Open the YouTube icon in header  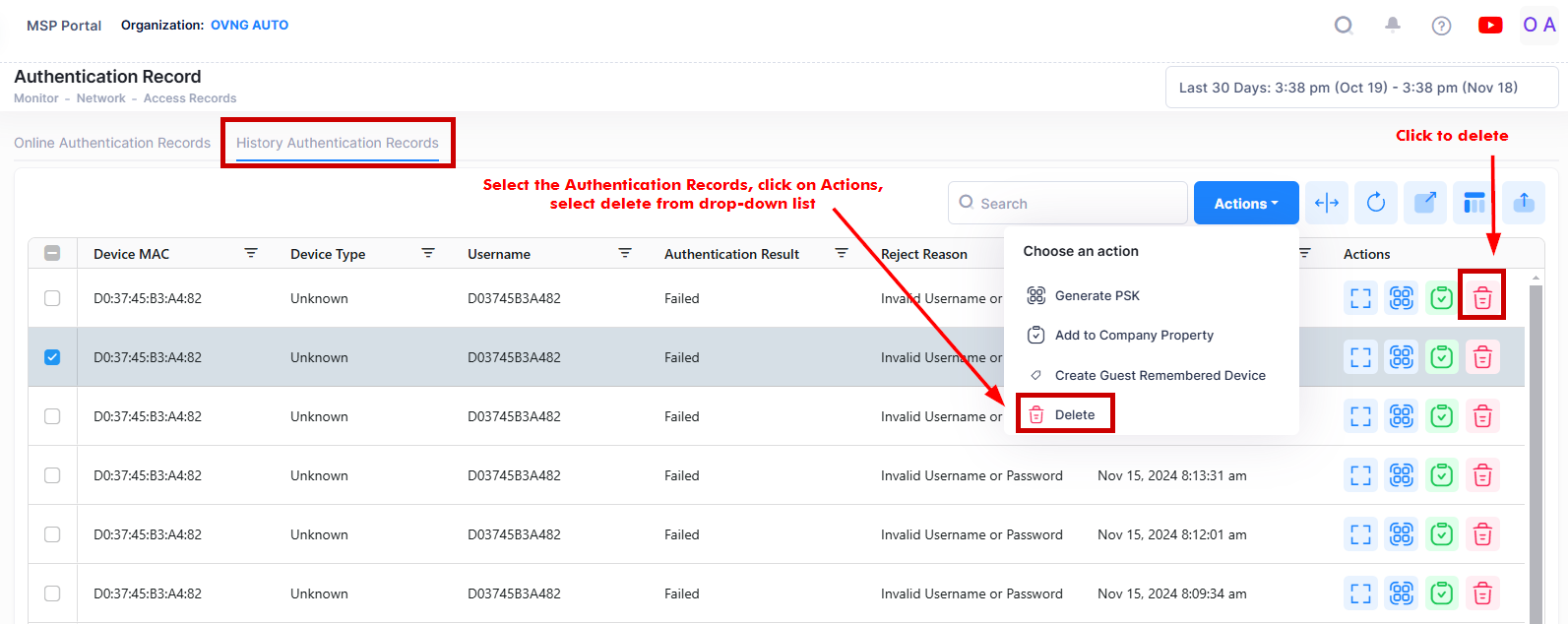[x=1490, y=26]
